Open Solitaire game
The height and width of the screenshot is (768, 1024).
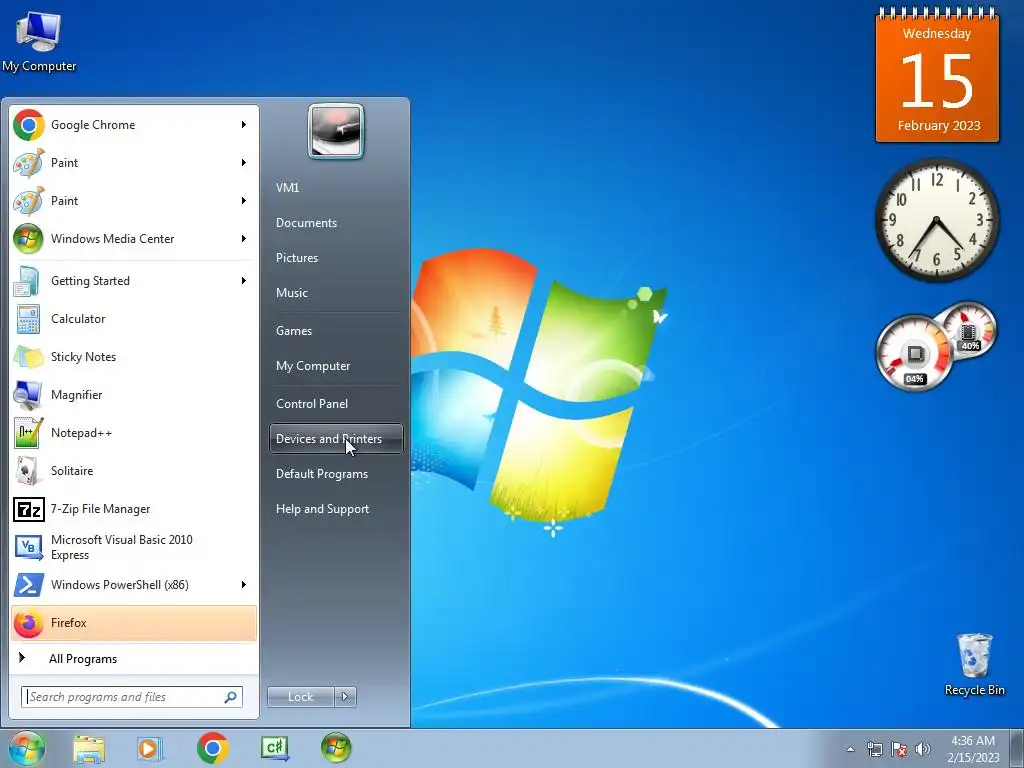pyautogui.click(x=134, y=471)
